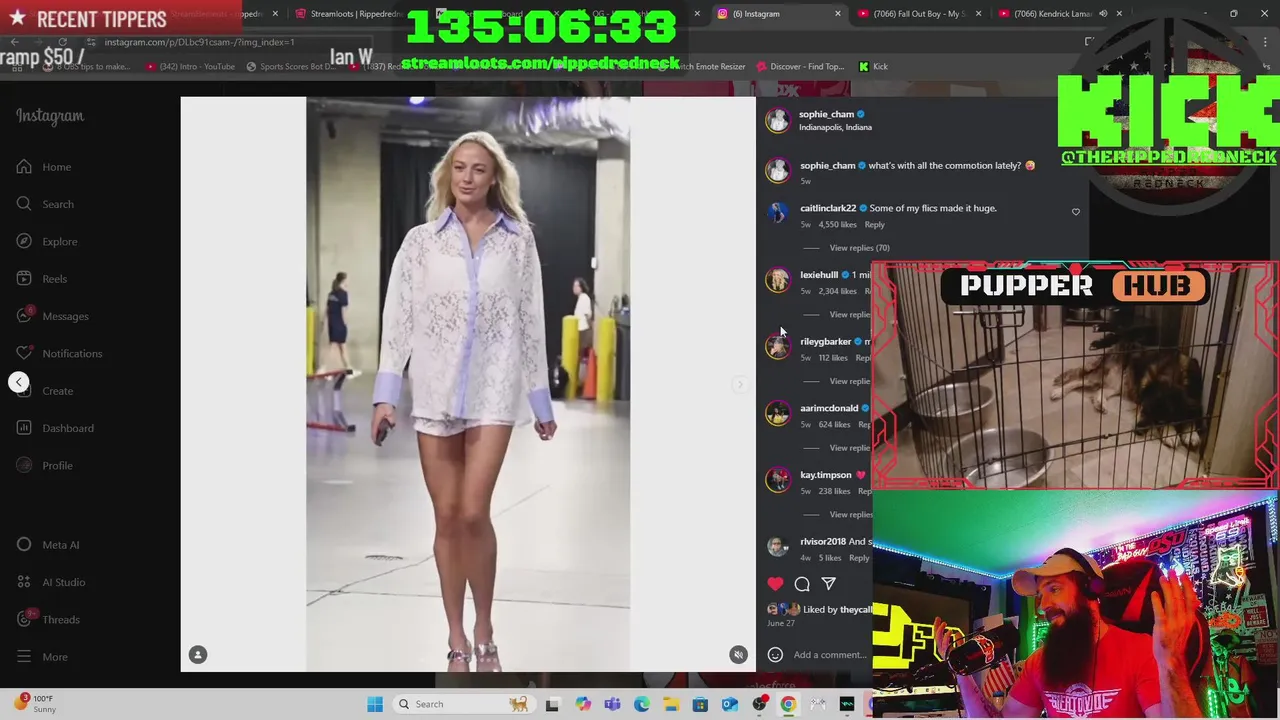This screenshot has height=720, width=1280.
Task: Click caitlinclark22's avatar
Action: 777,213
